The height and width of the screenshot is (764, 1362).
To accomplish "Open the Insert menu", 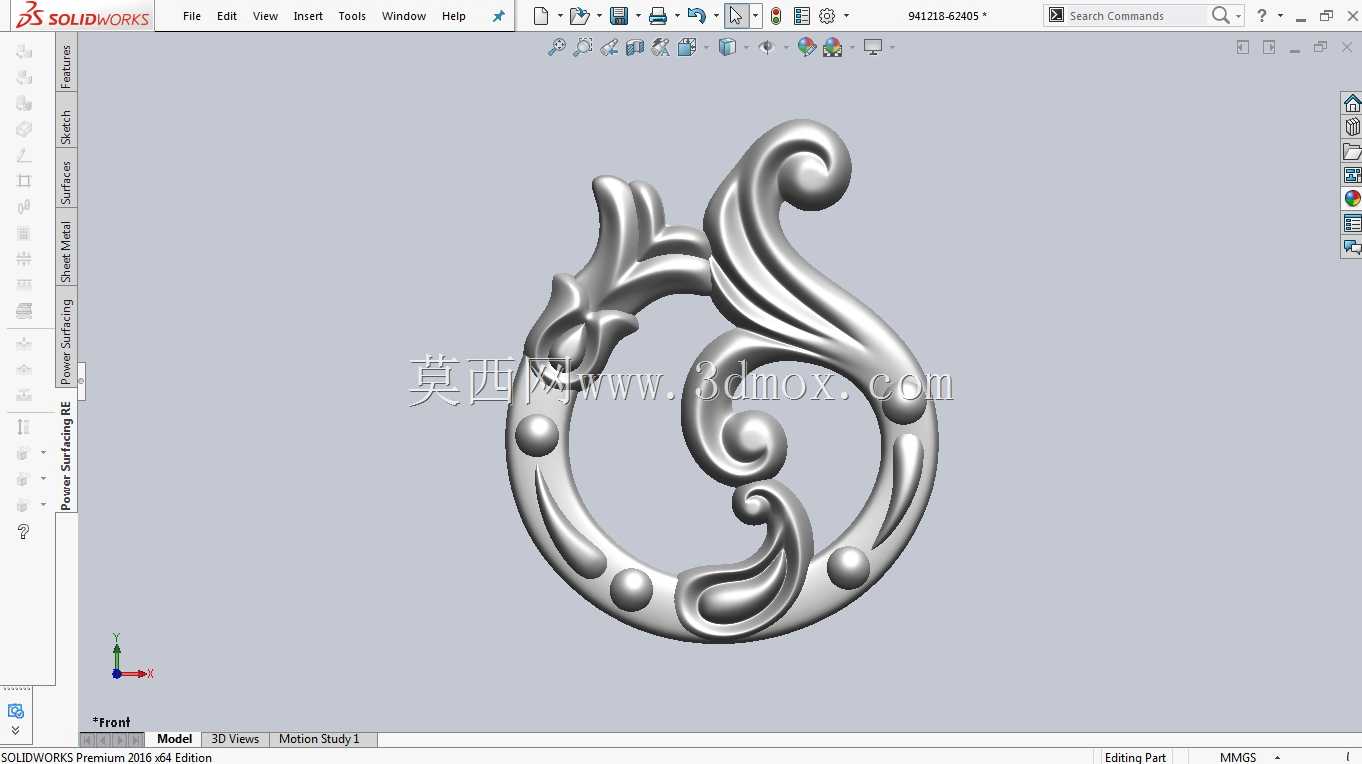I will [308, 16].
